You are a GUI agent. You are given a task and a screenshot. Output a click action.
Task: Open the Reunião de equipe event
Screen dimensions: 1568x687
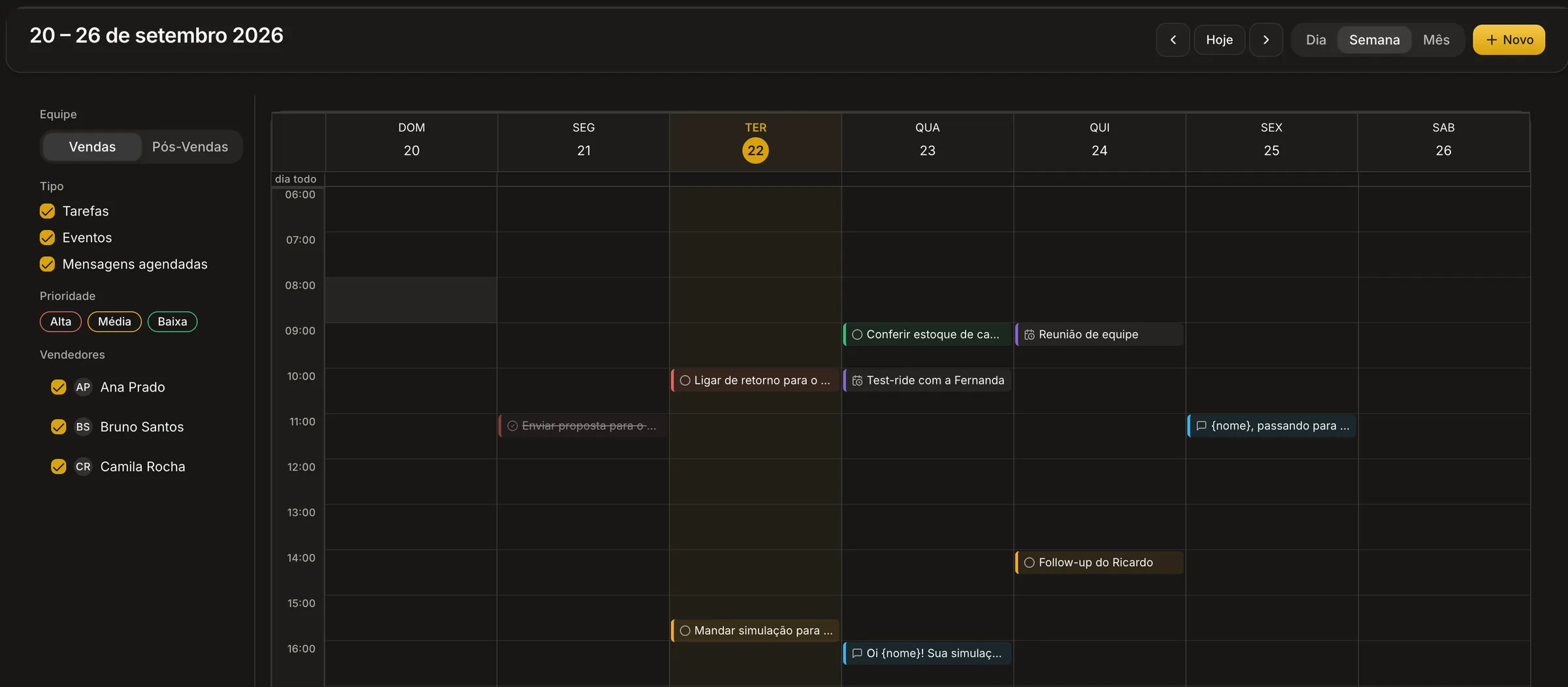click(1100, 335)
